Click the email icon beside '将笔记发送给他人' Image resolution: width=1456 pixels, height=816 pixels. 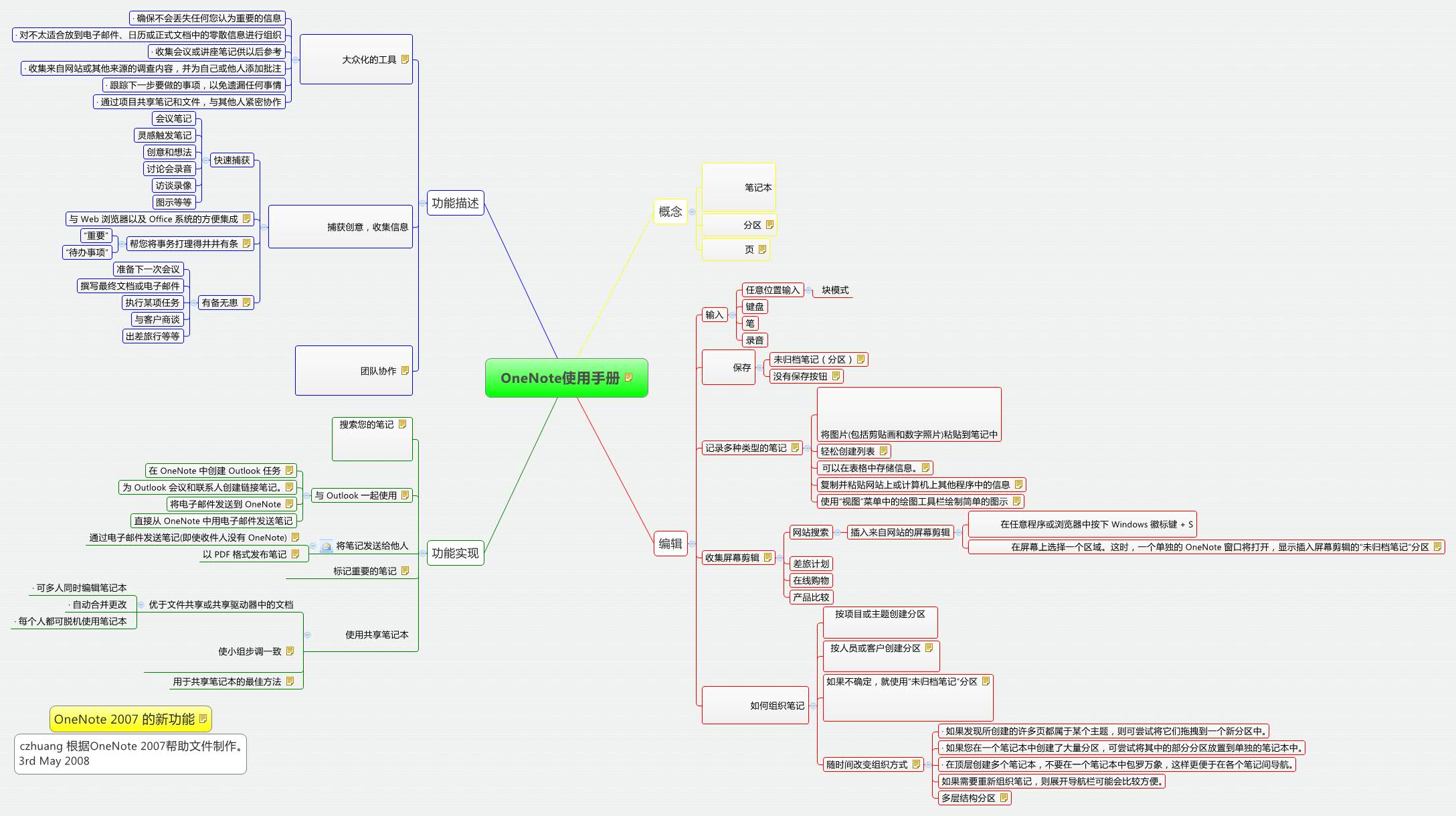coord(325,546)
